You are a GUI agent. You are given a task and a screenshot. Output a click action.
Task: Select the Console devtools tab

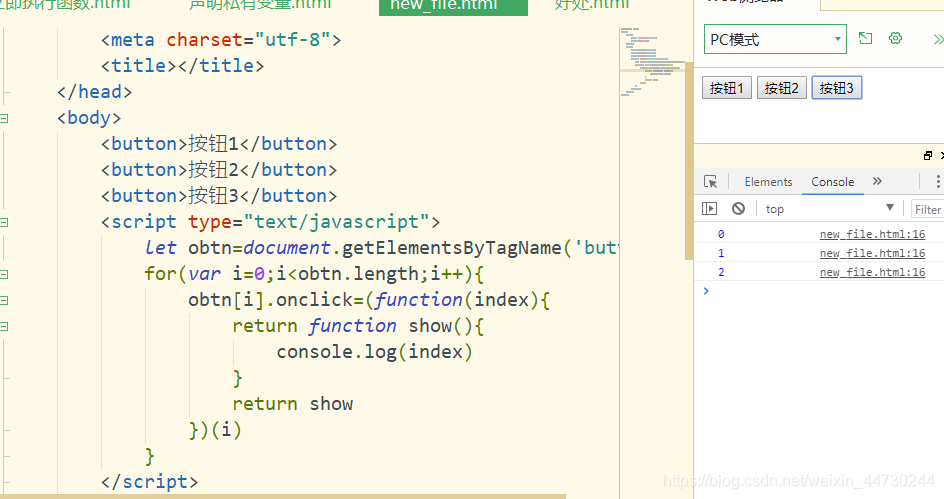(x=833, y=182)
